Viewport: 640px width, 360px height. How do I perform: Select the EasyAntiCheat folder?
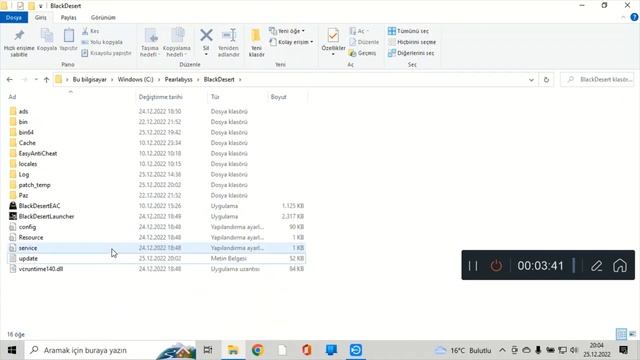click(38, 153)
